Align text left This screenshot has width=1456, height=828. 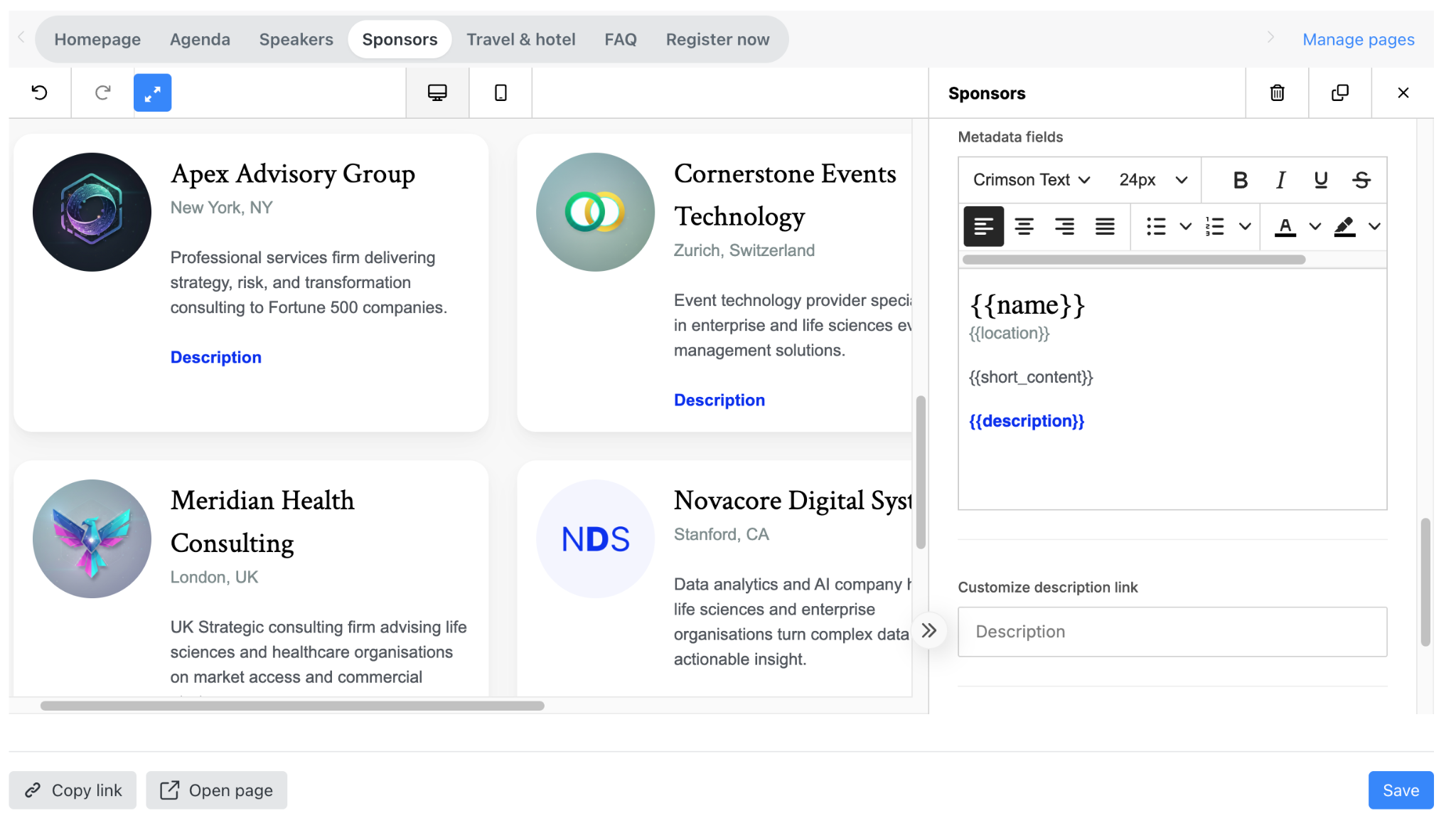click(983, 226)
